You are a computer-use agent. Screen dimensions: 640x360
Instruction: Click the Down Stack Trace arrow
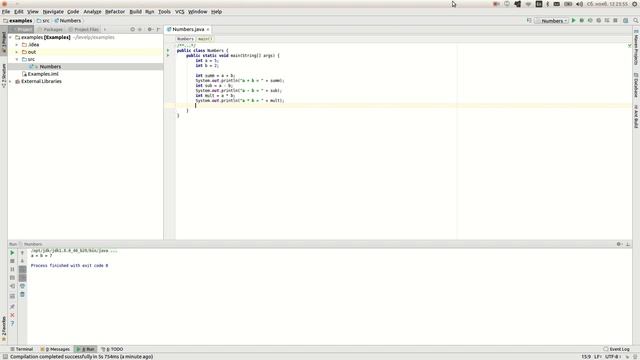22,261
